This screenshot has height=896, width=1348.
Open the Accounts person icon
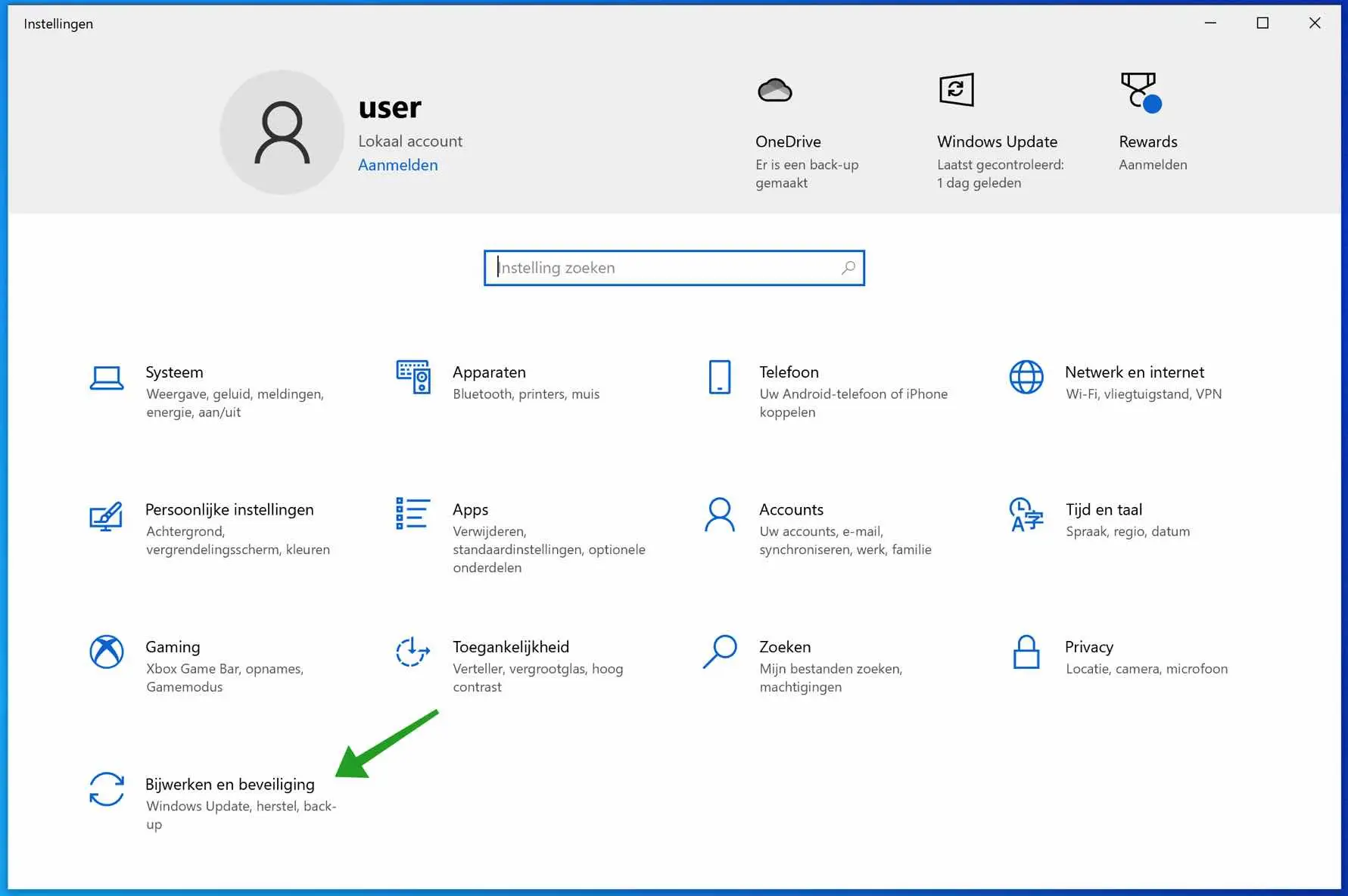pos(720,515)
